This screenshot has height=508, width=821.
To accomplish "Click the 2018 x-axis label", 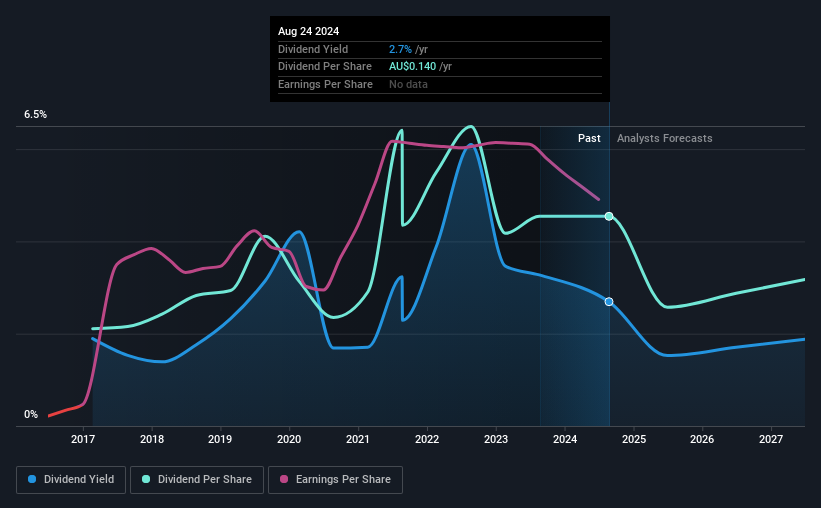I will [x=152, y=439].
